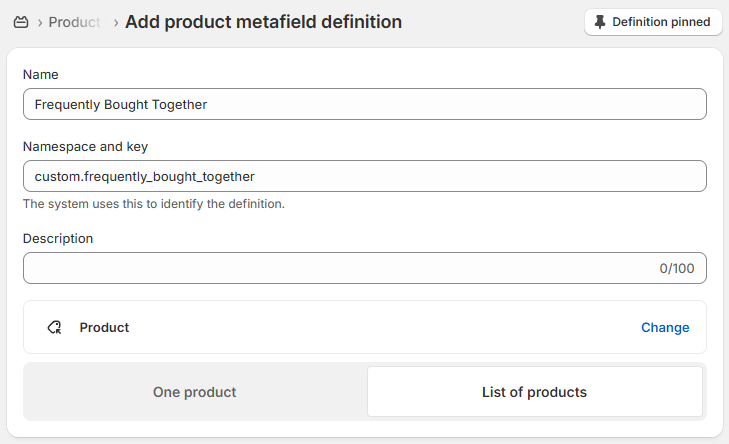
Task: Click the helper text about identifying the definition
Action: coord(154,204)
